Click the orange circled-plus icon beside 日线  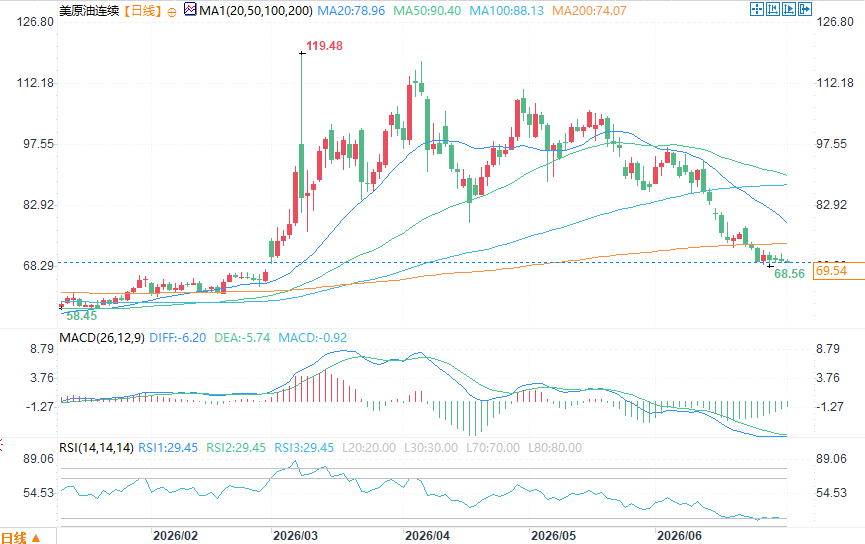click(x=172, y=12)
